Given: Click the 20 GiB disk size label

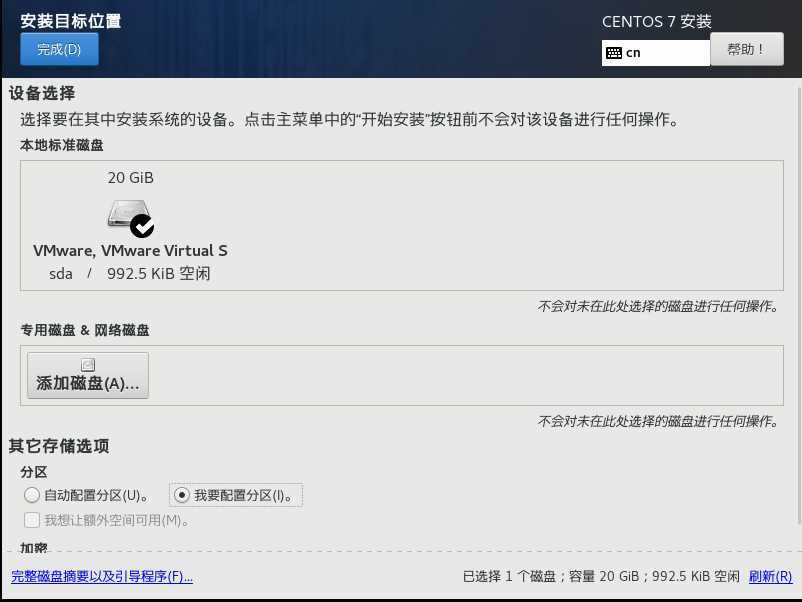Looking at the screenshot, I should [130, 177].
